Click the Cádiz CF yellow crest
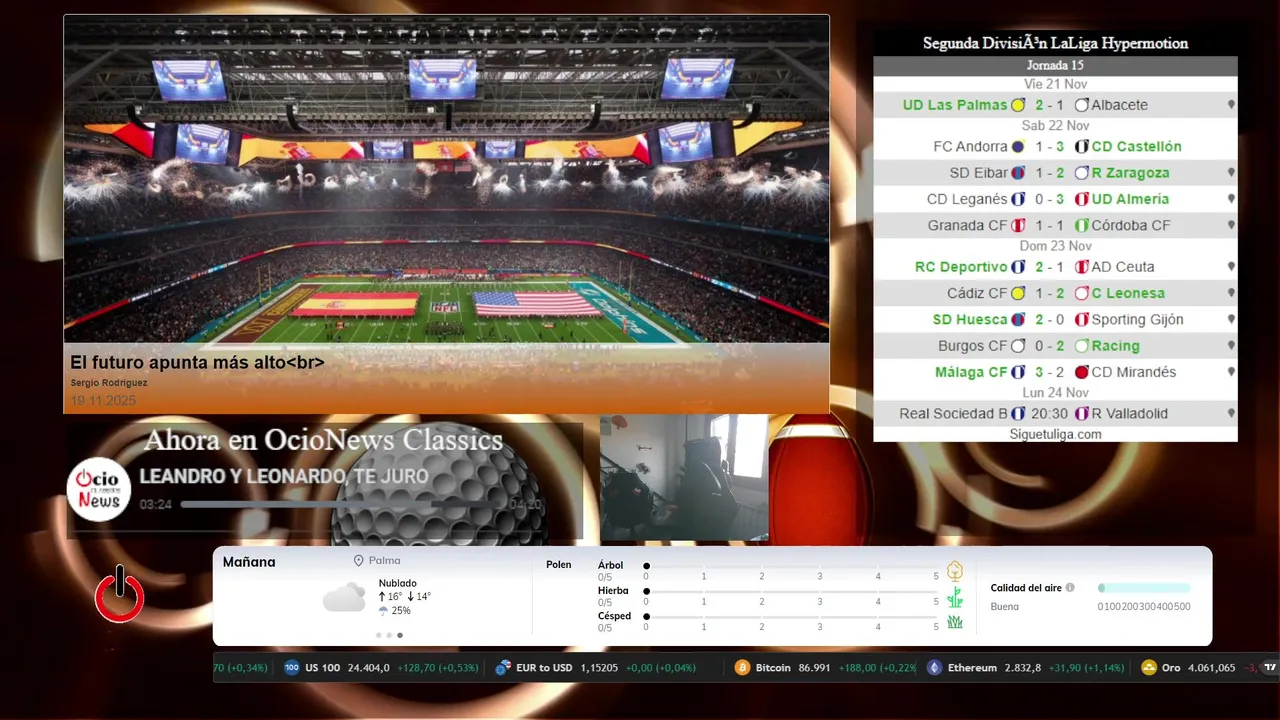1280x720 pixels. (1018, 293)
